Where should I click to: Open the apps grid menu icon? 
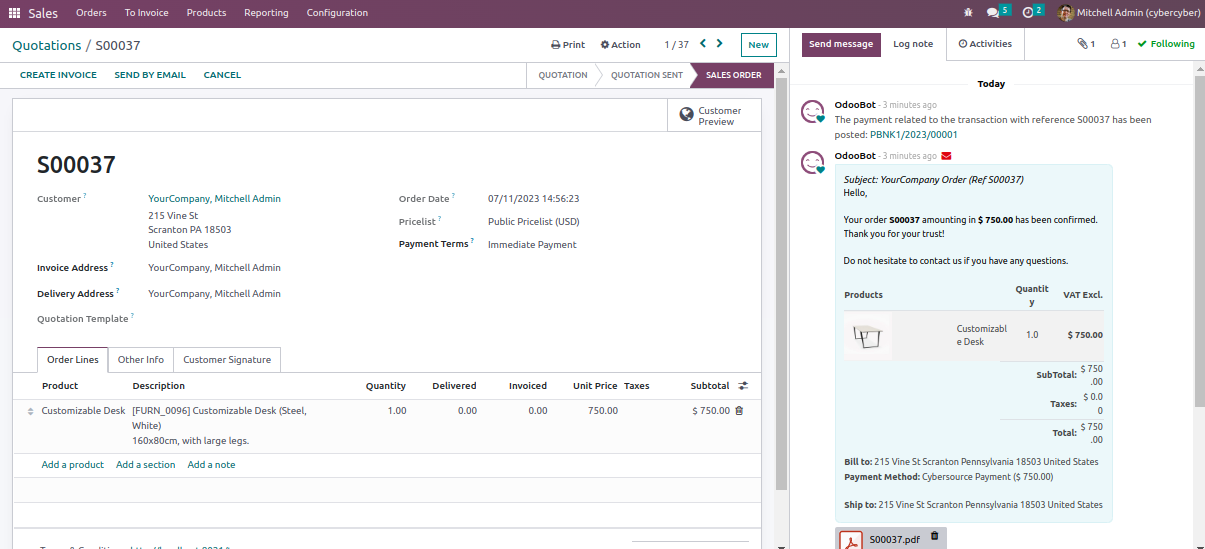coord(14,13)
